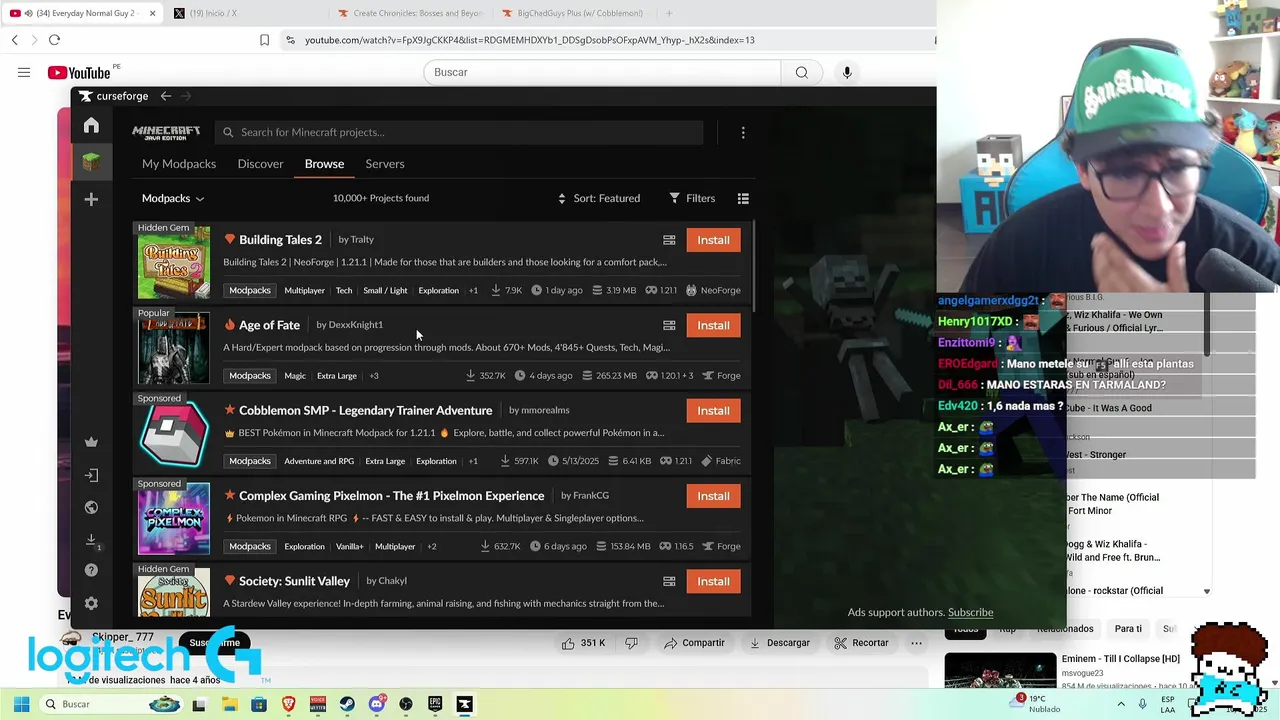The width and height of the screenshot is (1280, 720).
Task: Click the Search for Minecraft projects field
Action: pyautogui.click(x=460, y=132)
